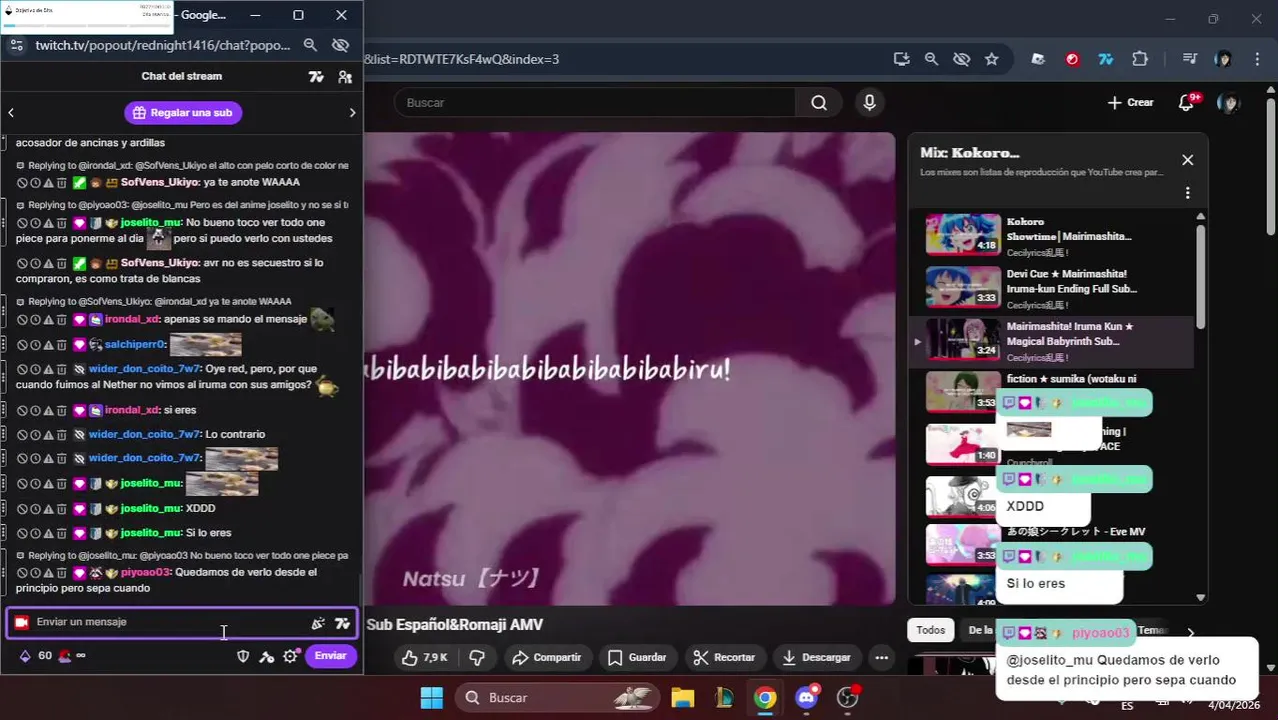
Task: Click Guardar save button
Action: (x=636, y=658)
